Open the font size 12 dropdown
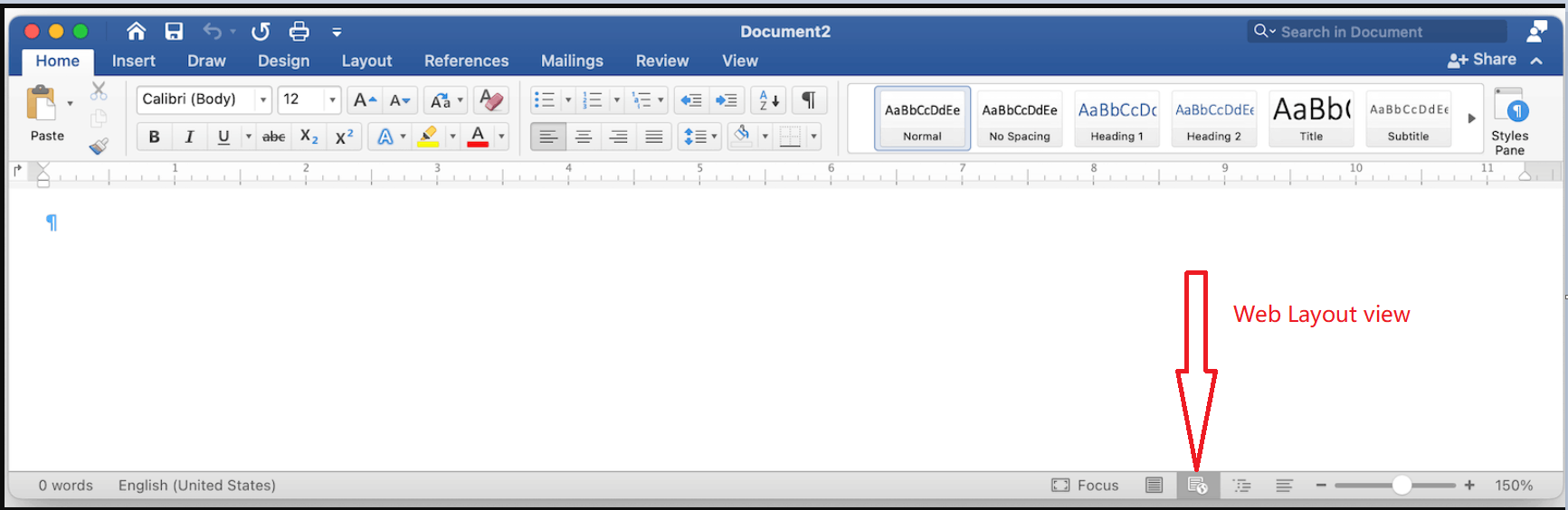The image size is (1568, 510). (332, 99)
